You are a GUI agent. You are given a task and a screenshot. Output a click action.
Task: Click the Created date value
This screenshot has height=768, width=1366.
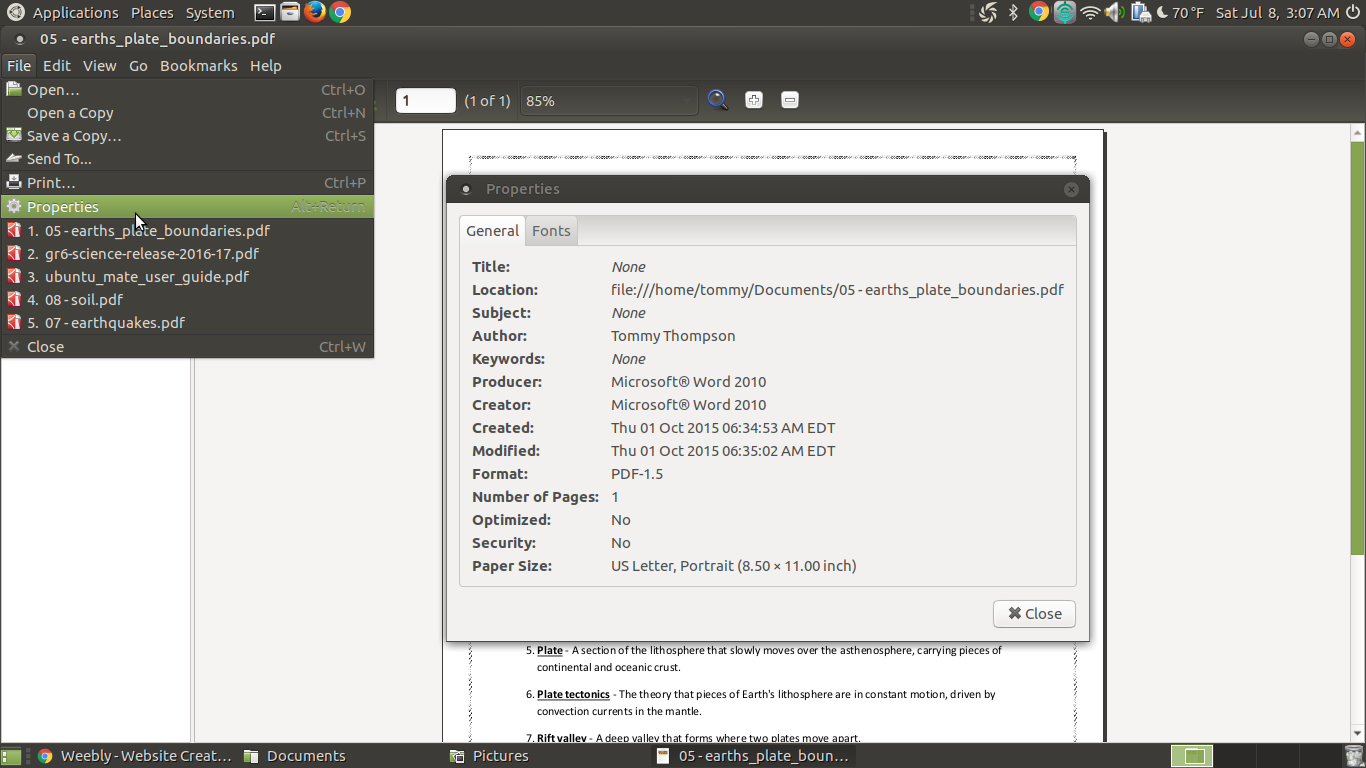[723, 428]
